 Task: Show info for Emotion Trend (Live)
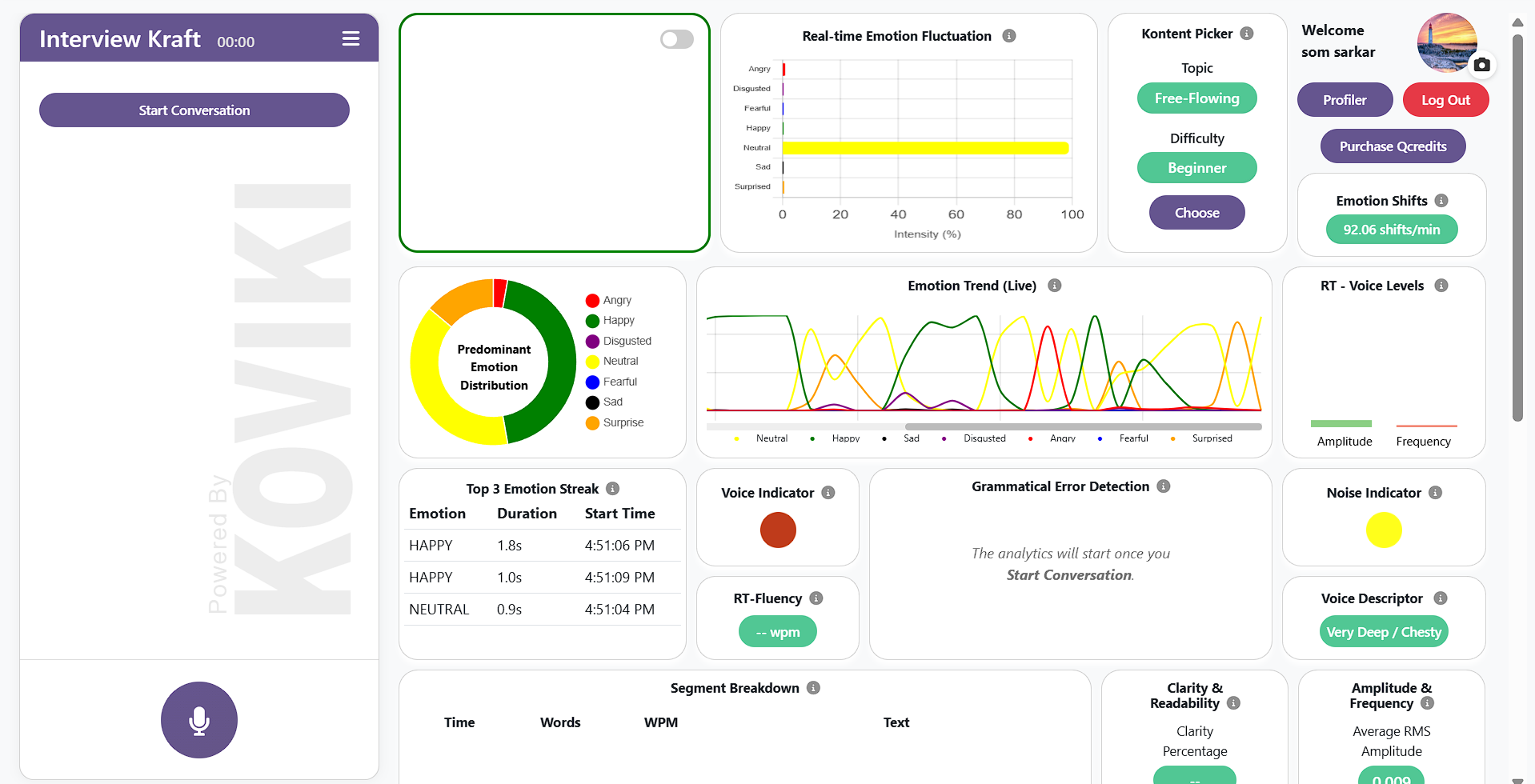point(1055,286)
